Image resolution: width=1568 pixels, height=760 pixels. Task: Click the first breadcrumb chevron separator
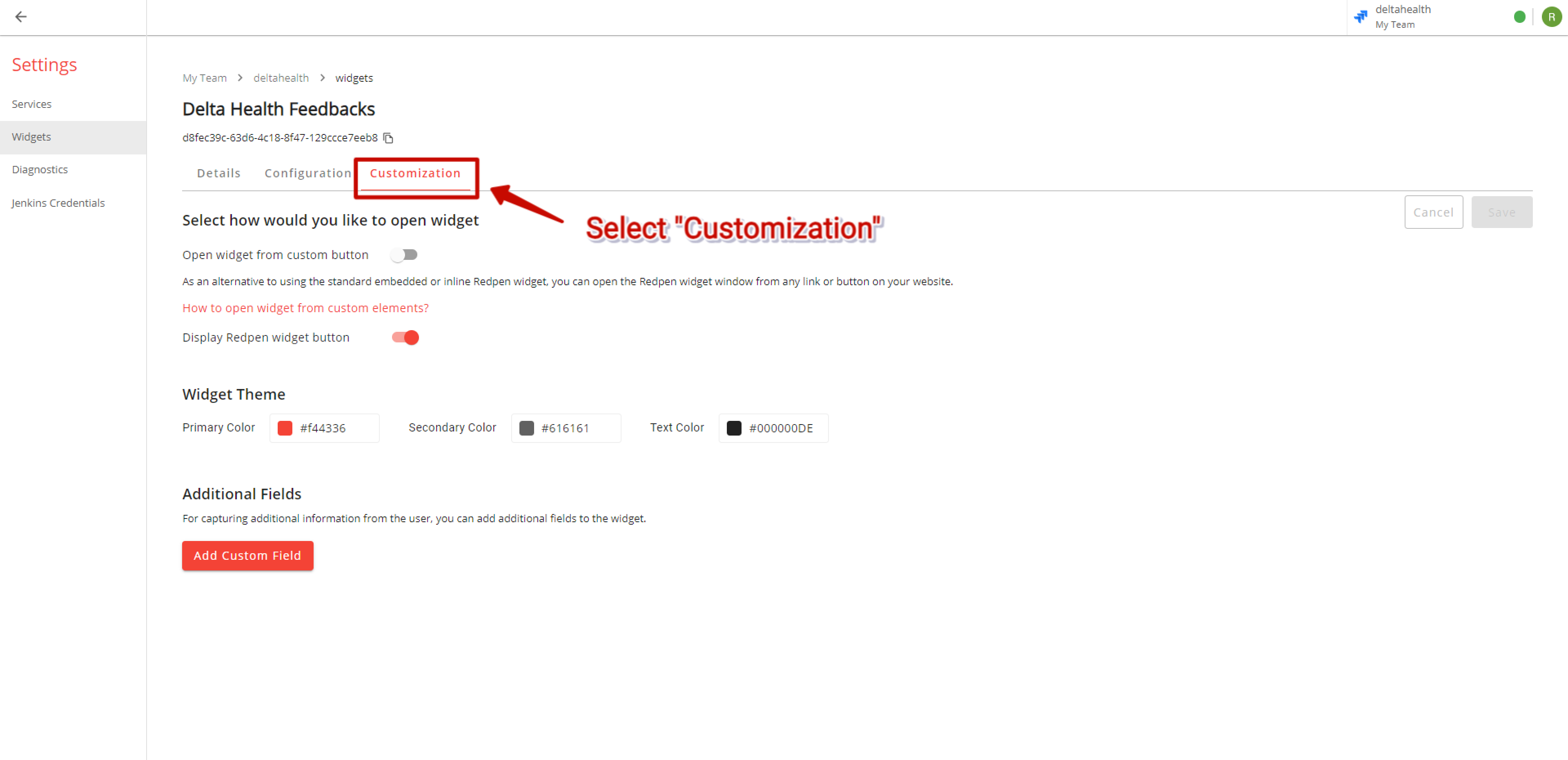[x=241, y=78]
